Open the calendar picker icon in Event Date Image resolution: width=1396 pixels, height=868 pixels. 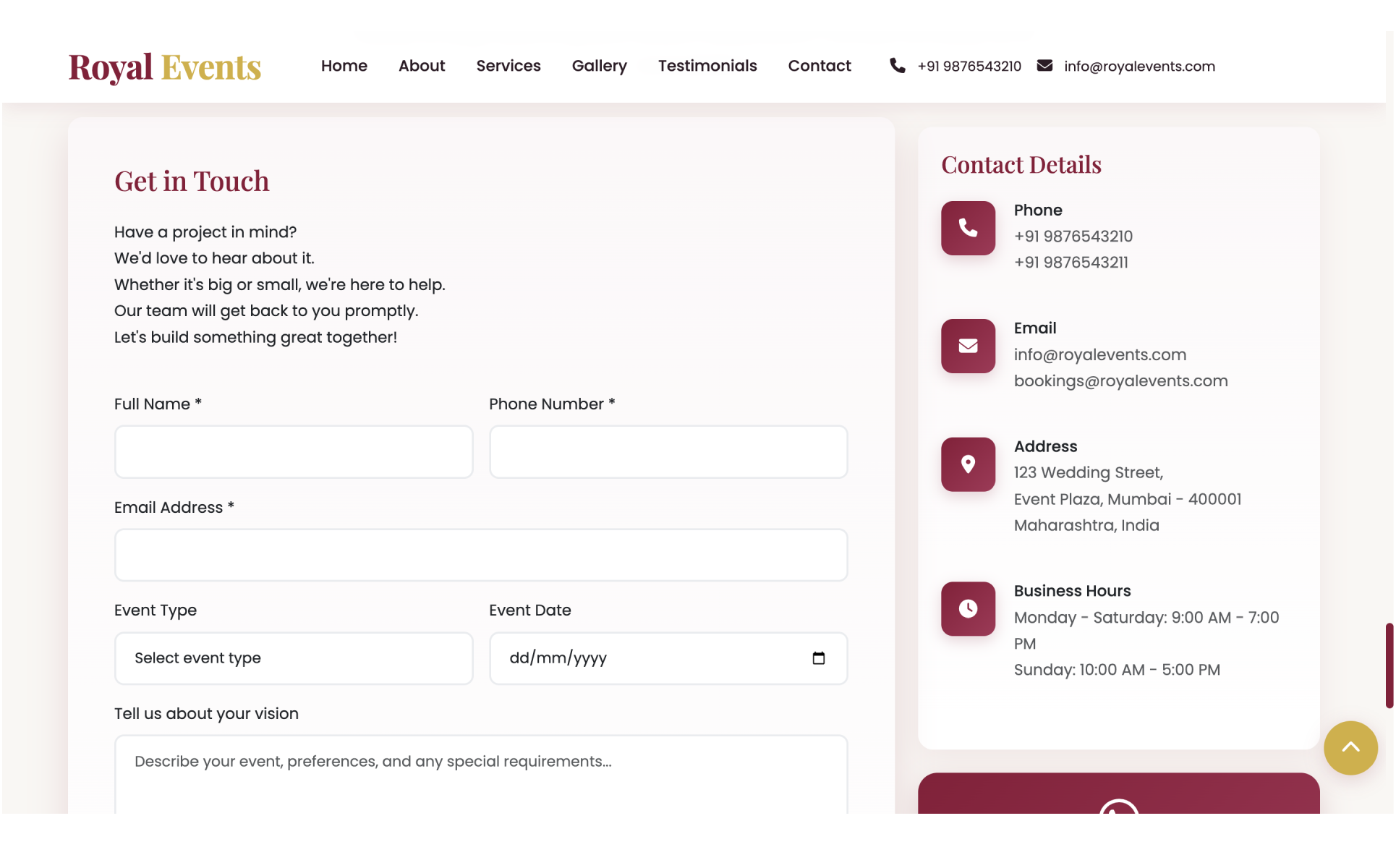818,658
